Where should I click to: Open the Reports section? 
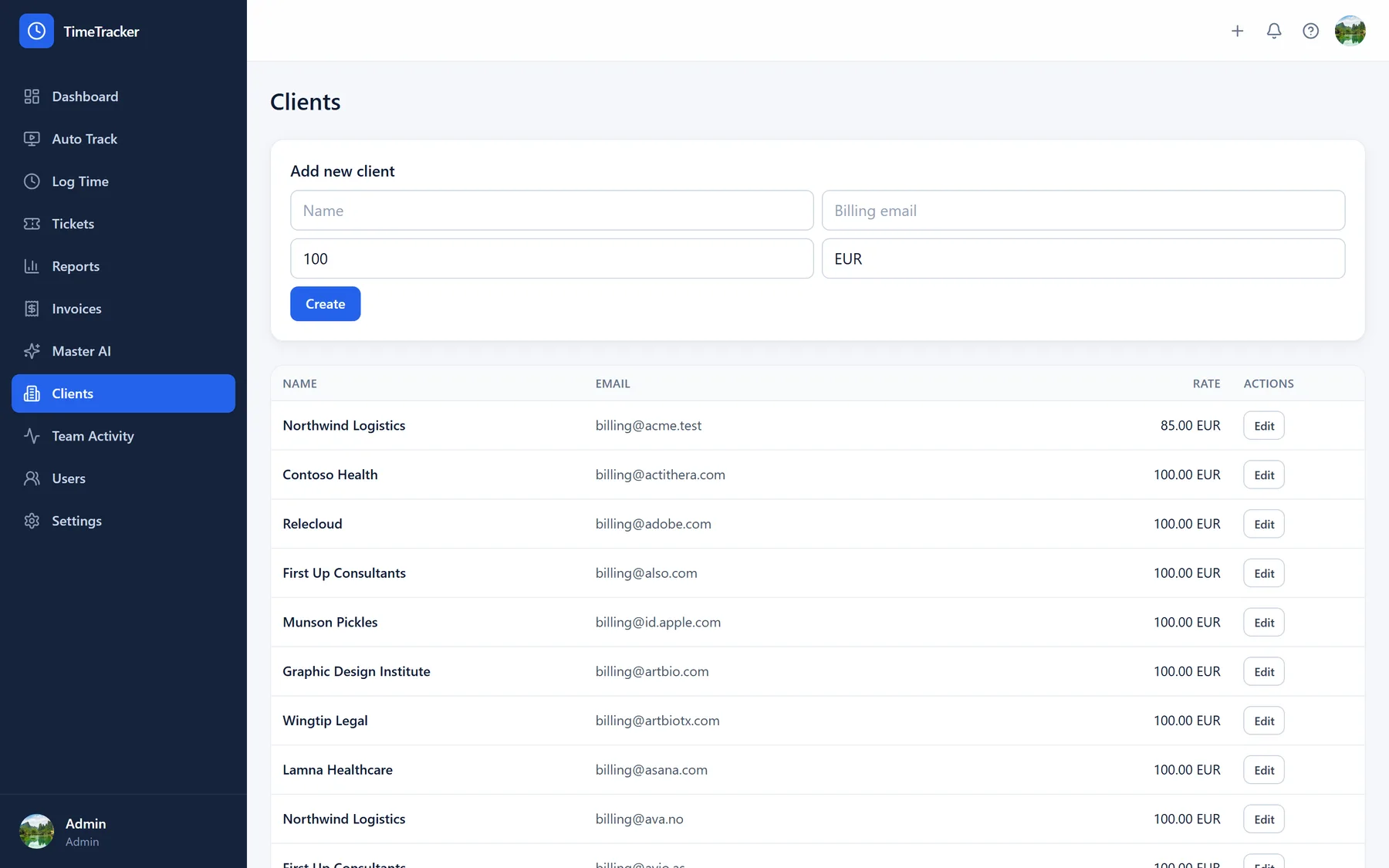[x=123, y=266]
